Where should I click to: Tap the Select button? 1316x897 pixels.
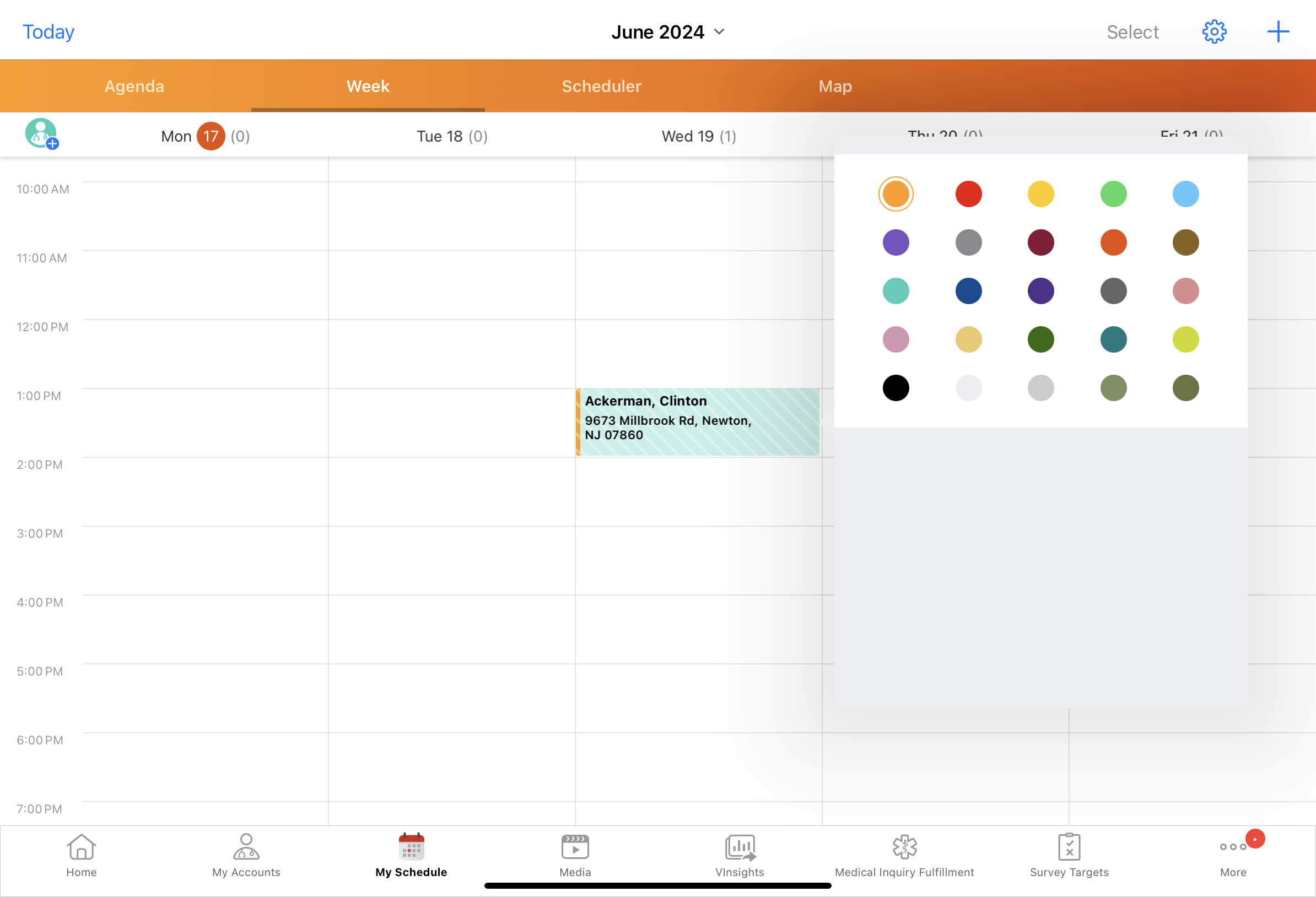coord(1132,32)
